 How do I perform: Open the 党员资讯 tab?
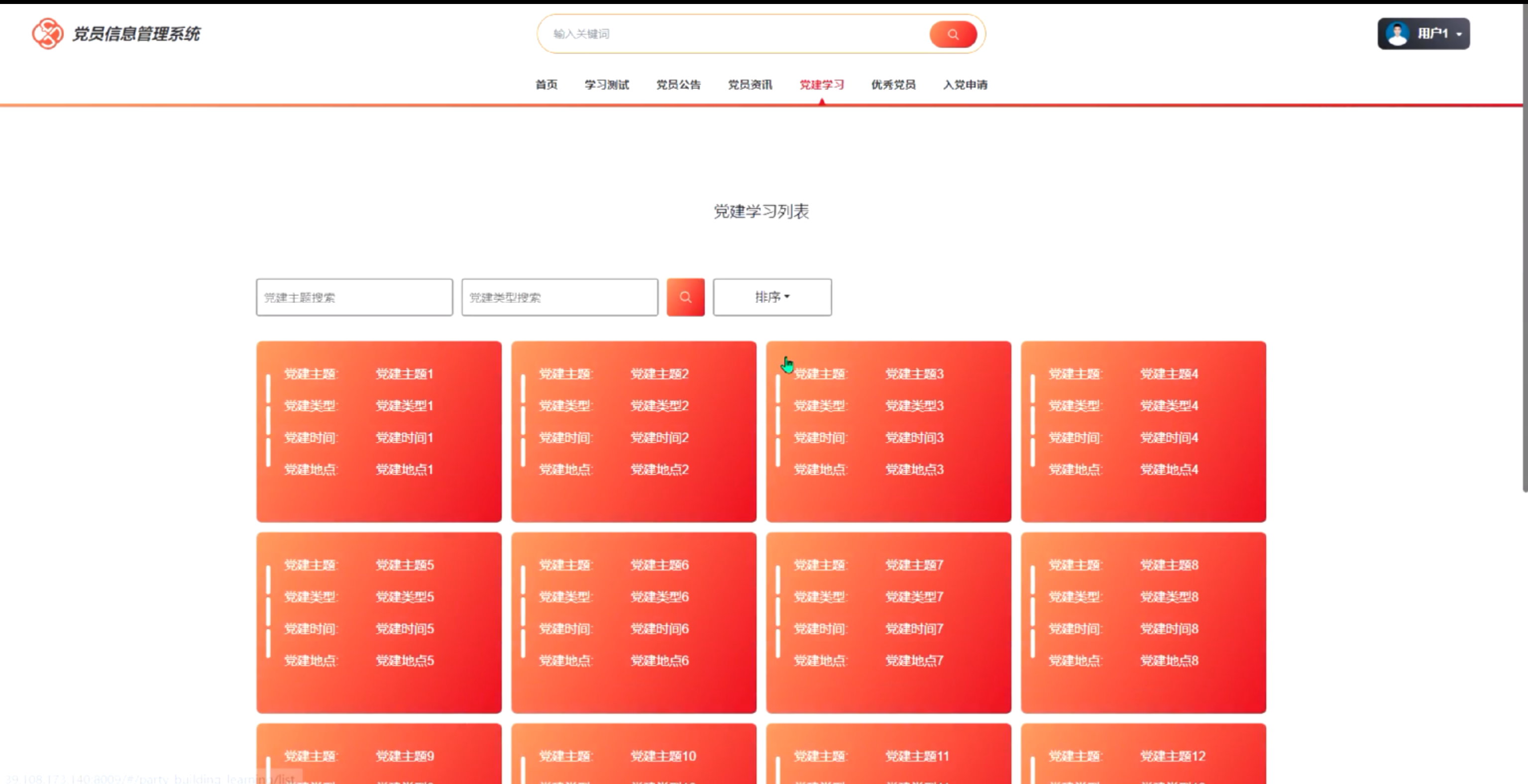pos(750,85)
